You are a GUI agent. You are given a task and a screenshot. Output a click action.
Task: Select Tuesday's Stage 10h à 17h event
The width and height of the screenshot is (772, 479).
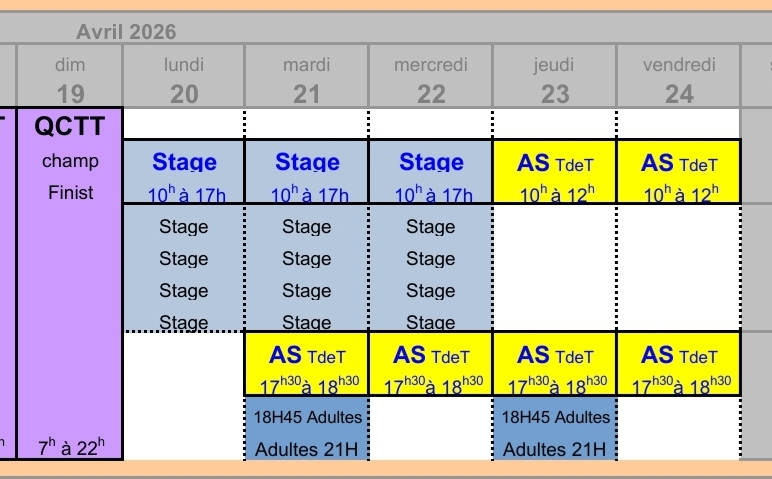click(307, 173)
